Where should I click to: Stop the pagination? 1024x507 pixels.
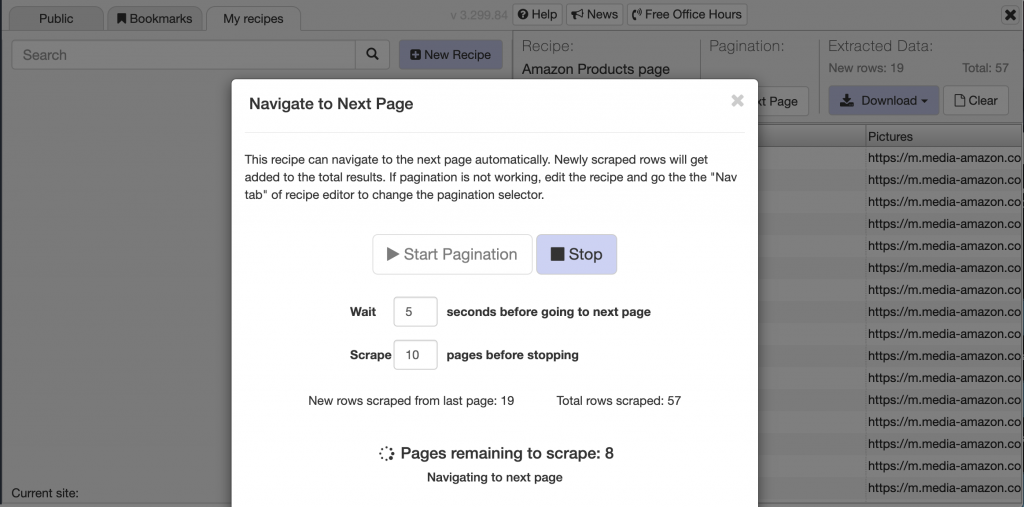pyautogui.click(x=576, y=254)
